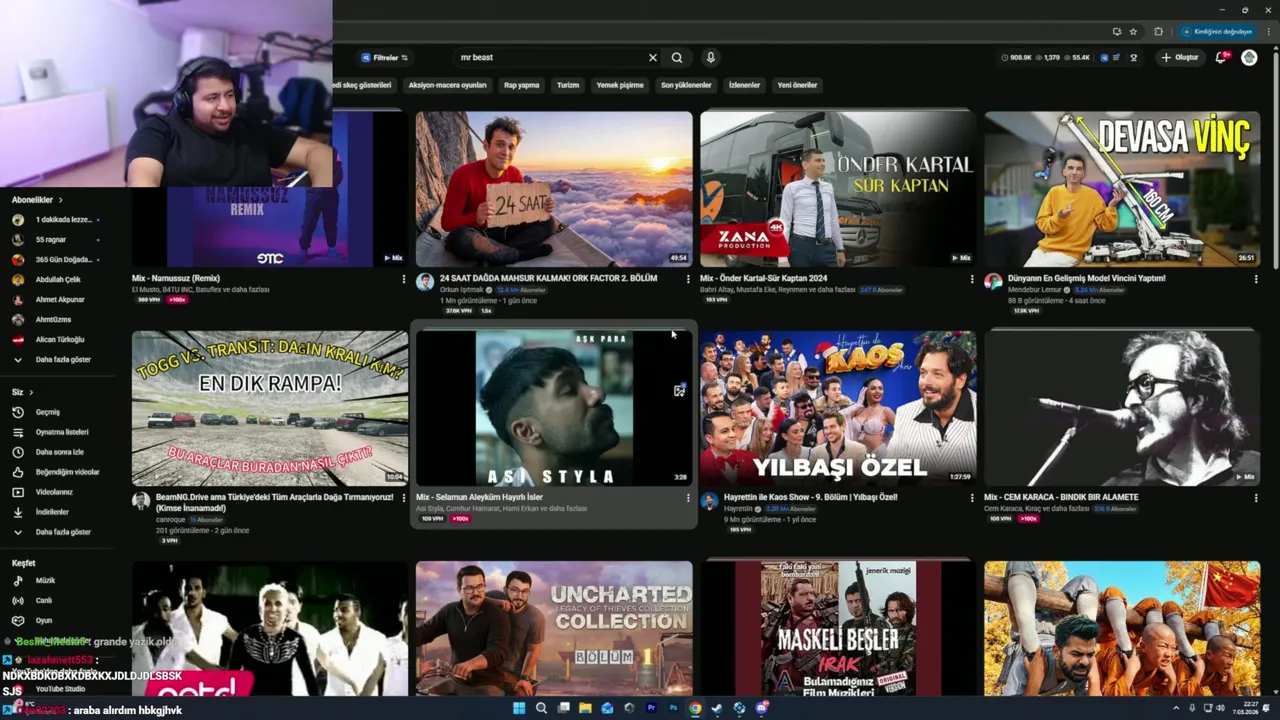Screen dimensions: 1280x720
Task: Expand 'Daha fazla göster' under Siz
Action: (x=62, y=532)
